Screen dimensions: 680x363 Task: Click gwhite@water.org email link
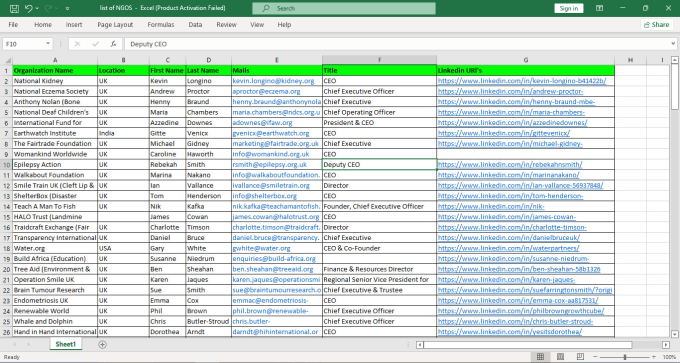[262, 248]
